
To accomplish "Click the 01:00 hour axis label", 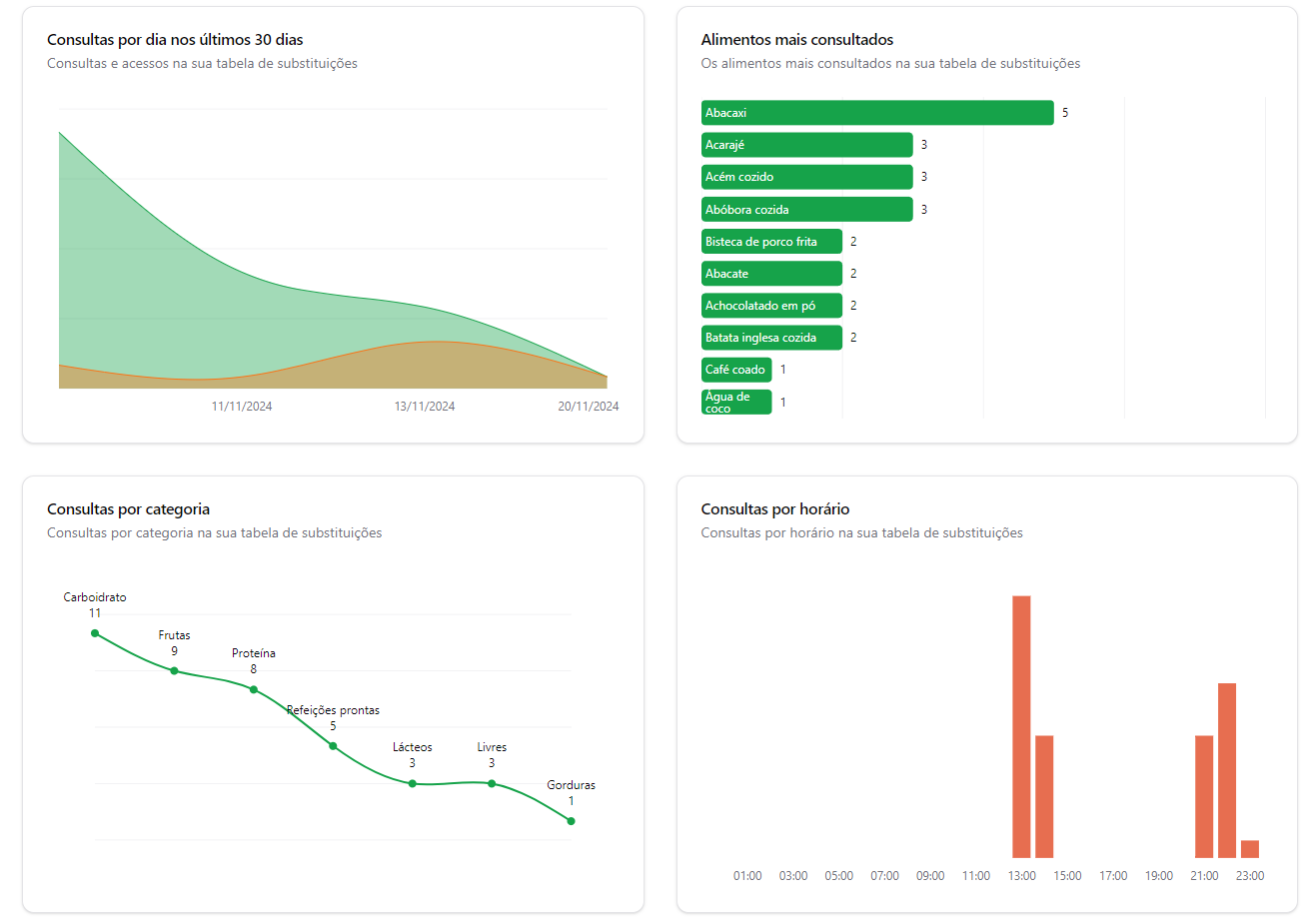I will point(747,876).
